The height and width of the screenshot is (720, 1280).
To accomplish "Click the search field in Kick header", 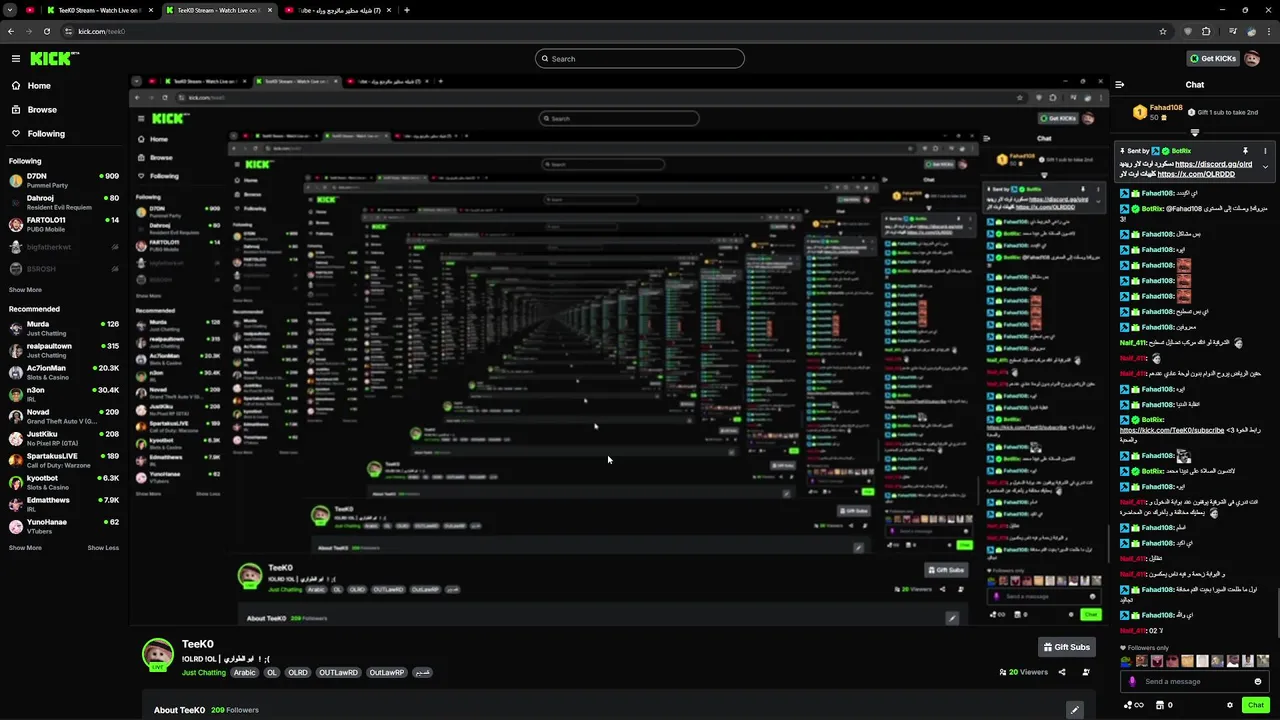I will 640,59.
